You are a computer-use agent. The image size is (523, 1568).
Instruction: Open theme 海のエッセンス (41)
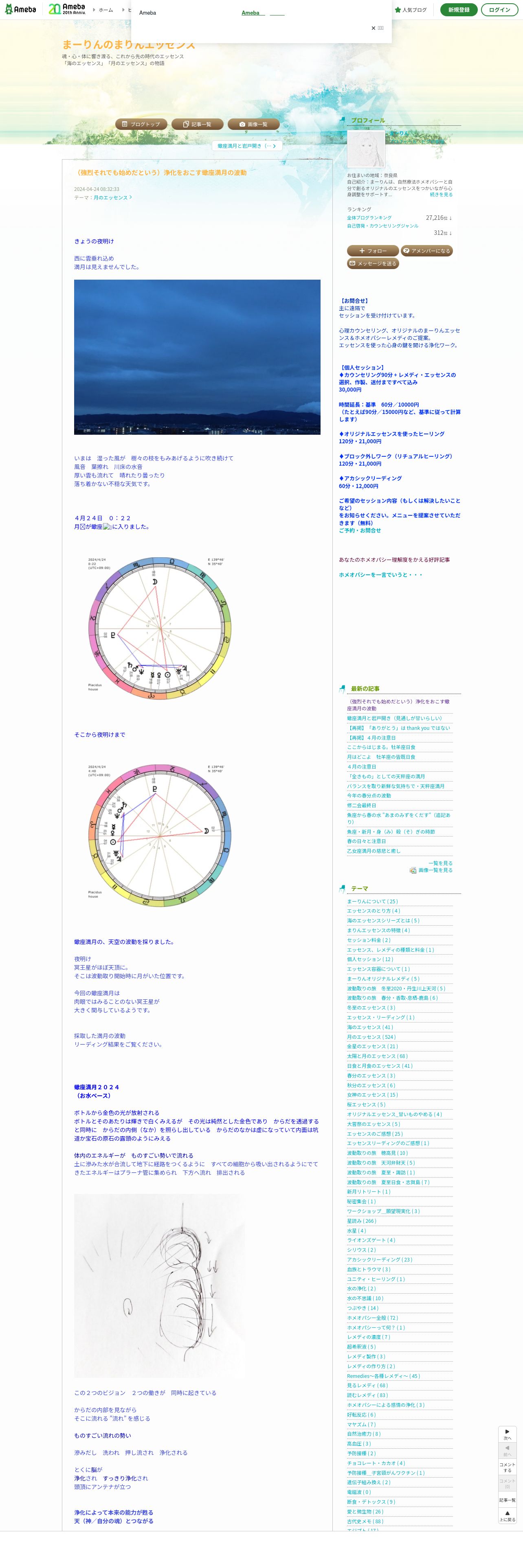(x=370, y=1027)
